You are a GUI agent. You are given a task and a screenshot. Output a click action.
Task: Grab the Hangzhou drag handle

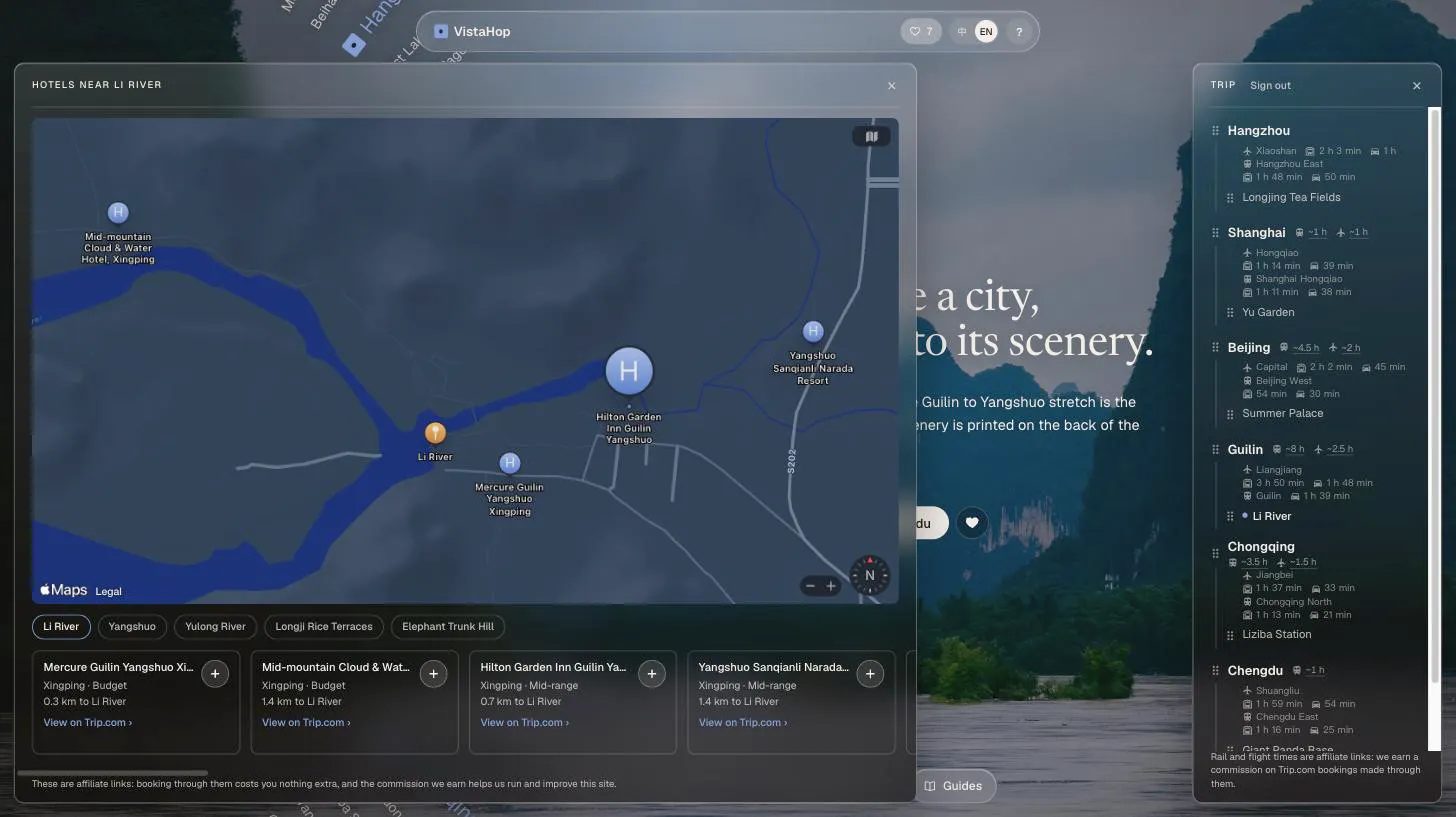pos(1216,131)
